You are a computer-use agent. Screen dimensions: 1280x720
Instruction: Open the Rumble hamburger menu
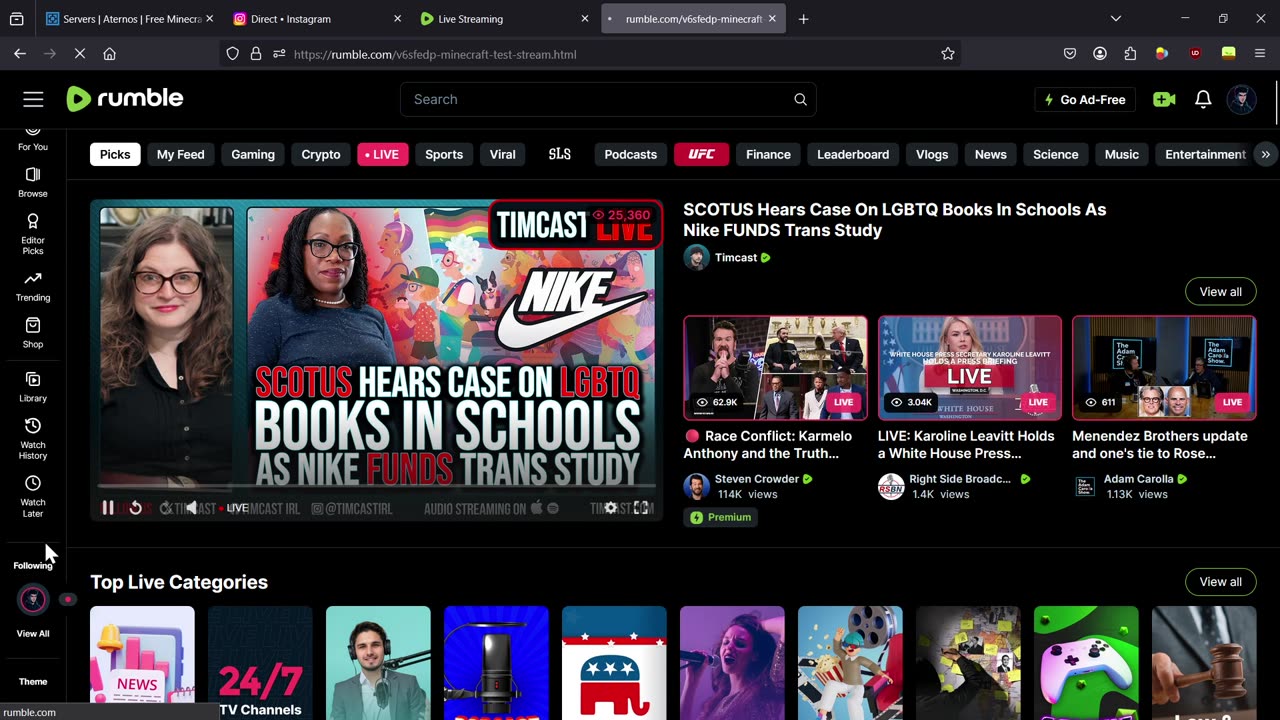point(33,99)
